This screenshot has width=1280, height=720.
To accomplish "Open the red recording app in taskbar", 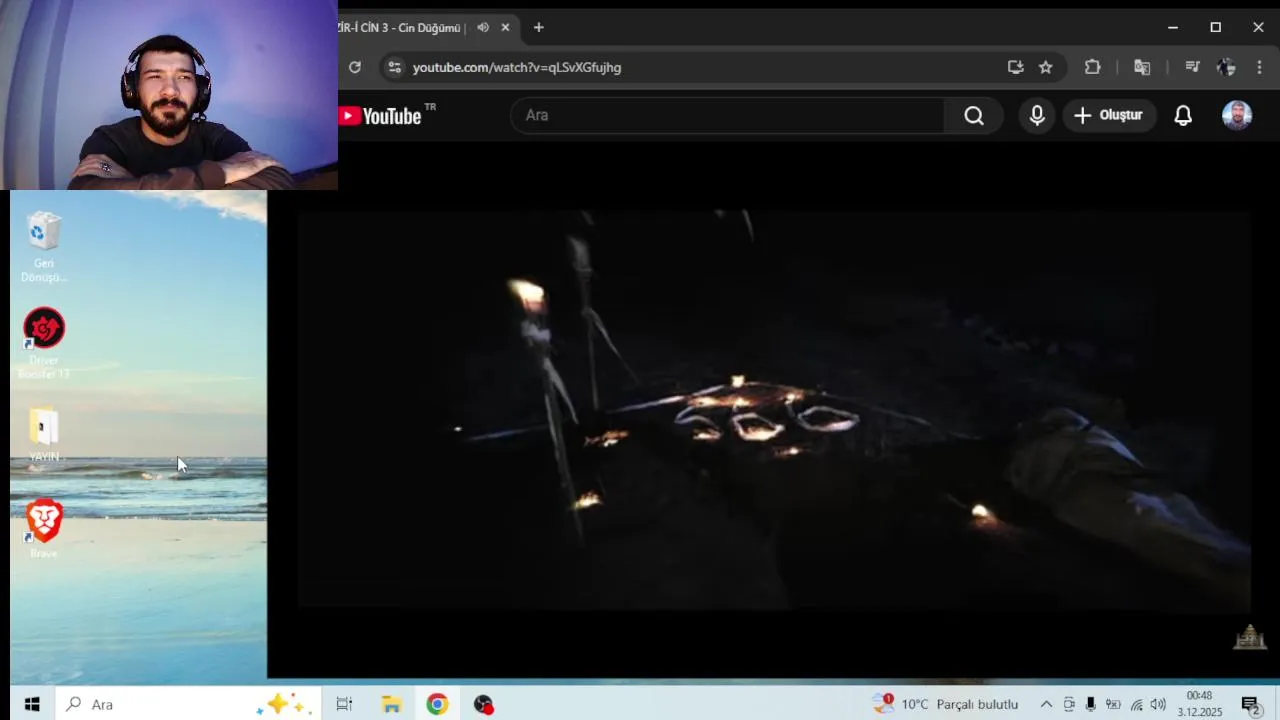I will pos(484,704).
